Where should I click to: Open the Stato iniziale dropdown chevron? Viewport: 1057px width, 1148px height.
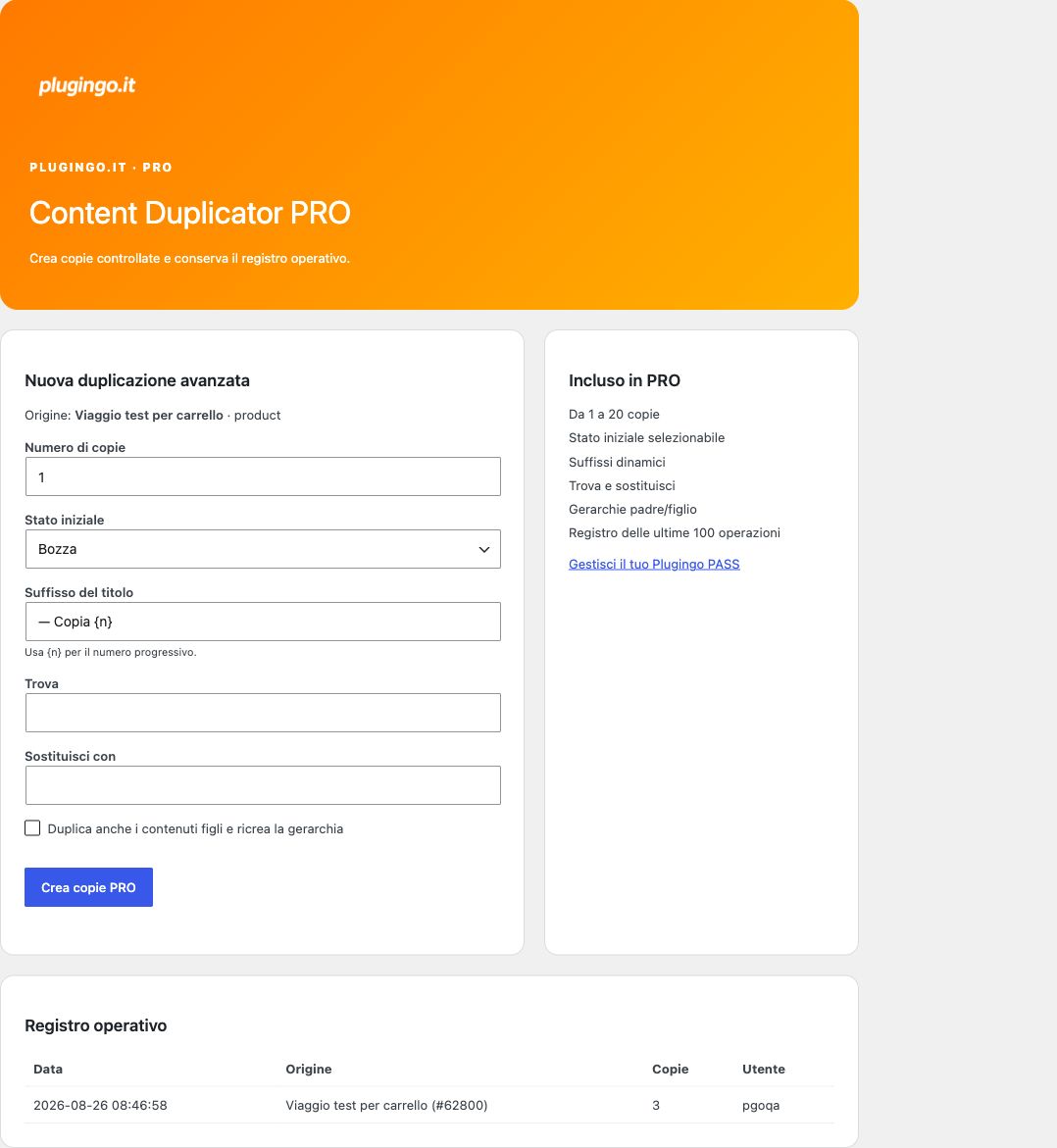click(483, 549)
